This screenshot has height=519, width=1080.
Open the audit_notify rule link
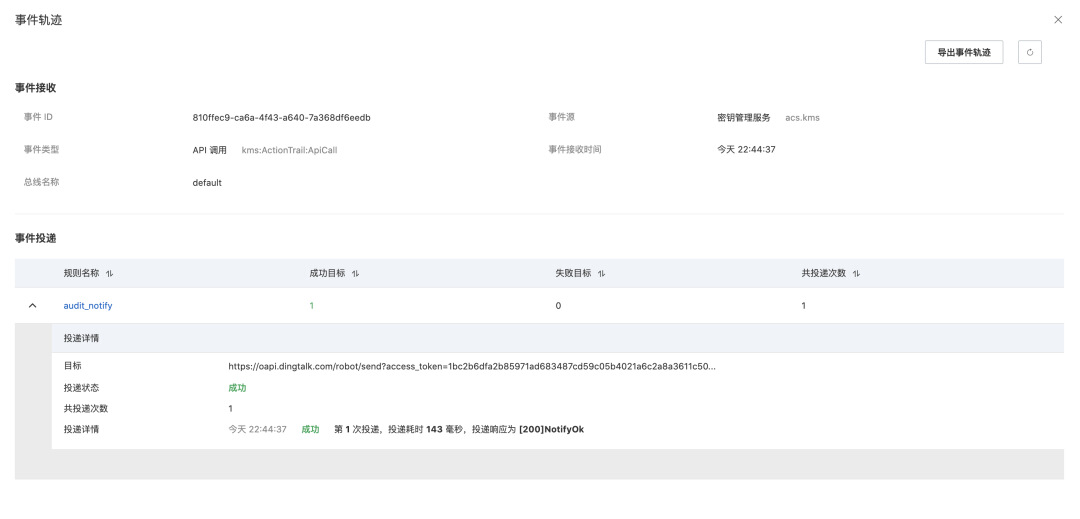tap(87, 306)
